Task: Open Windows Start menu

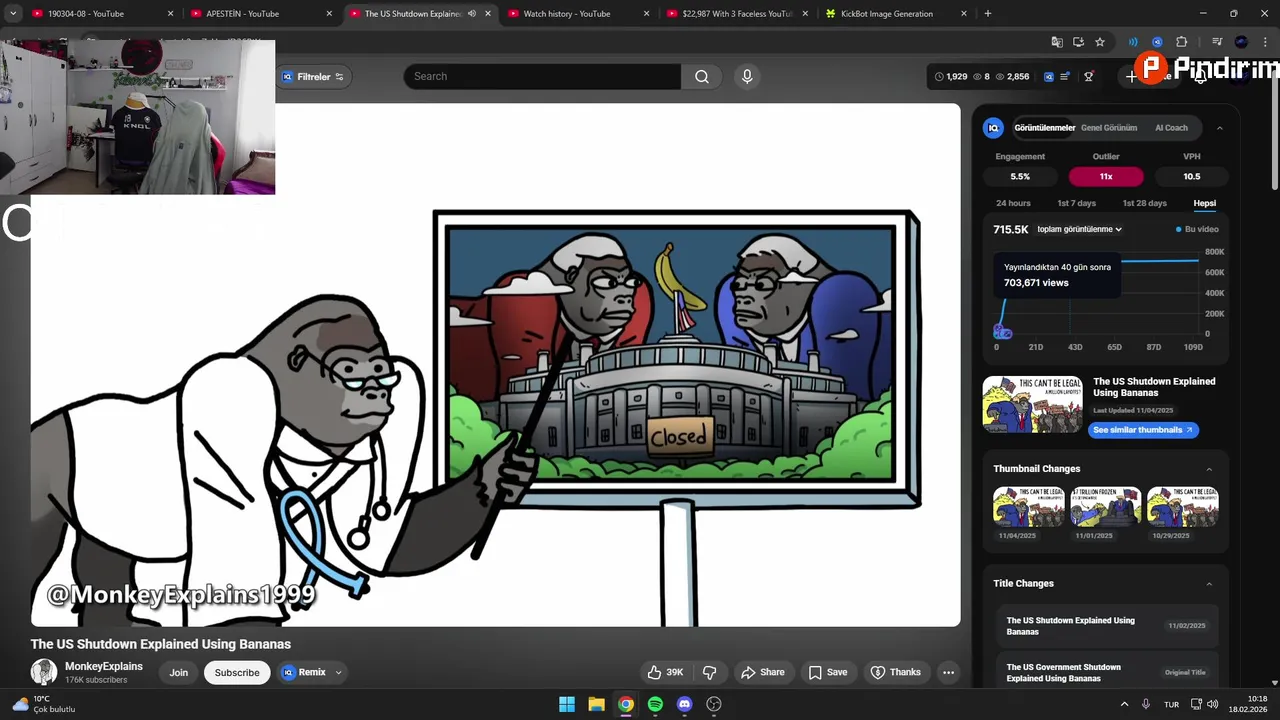Action: tap(567, 704)
